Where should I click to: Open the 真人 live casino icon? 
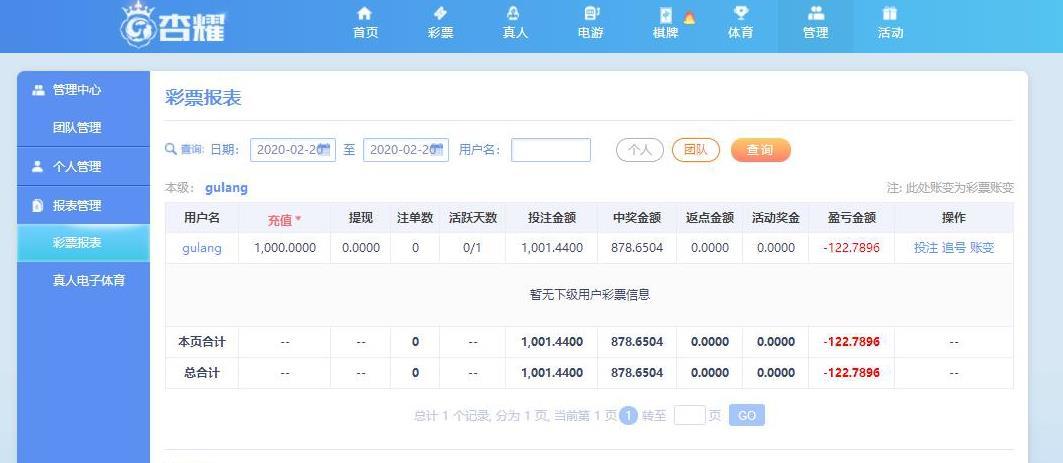click(514, 14)
